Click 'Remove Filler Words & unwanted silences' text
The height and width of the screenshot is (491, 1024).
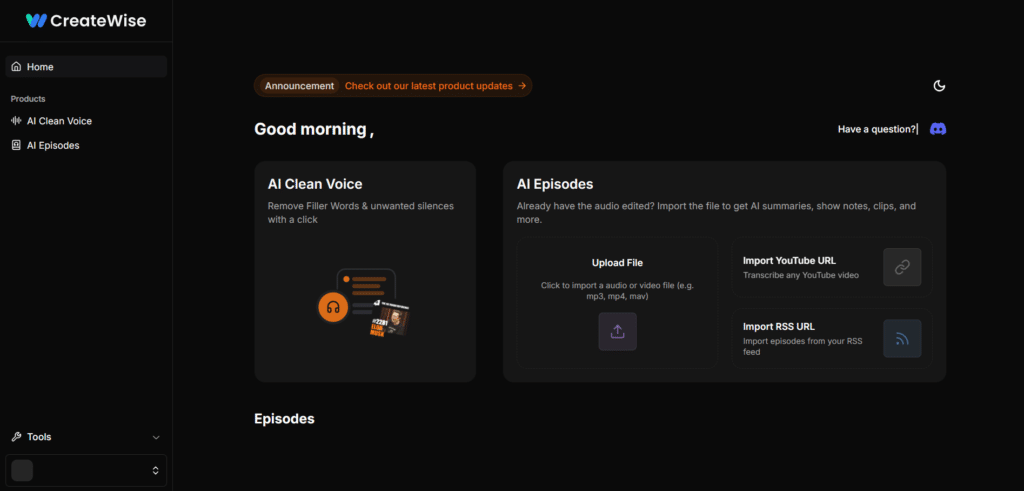point(360,213)
